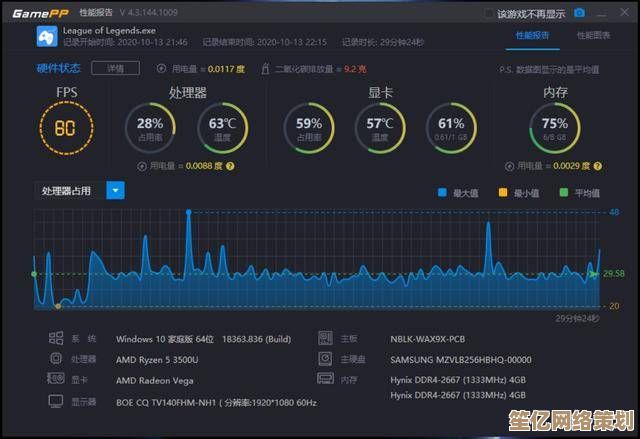640x439 pixels.
Task: Toggle the orange 最小值 legend swatch
Action: [503, 193]
